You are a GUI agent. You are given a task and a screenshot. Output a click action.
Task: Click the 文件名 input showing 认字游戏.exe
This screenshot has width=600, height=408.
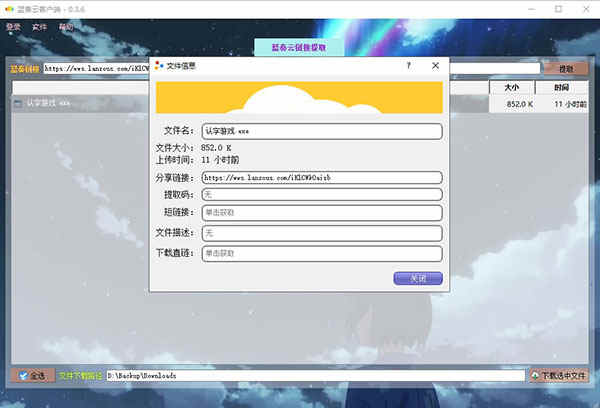coord(322,131)
